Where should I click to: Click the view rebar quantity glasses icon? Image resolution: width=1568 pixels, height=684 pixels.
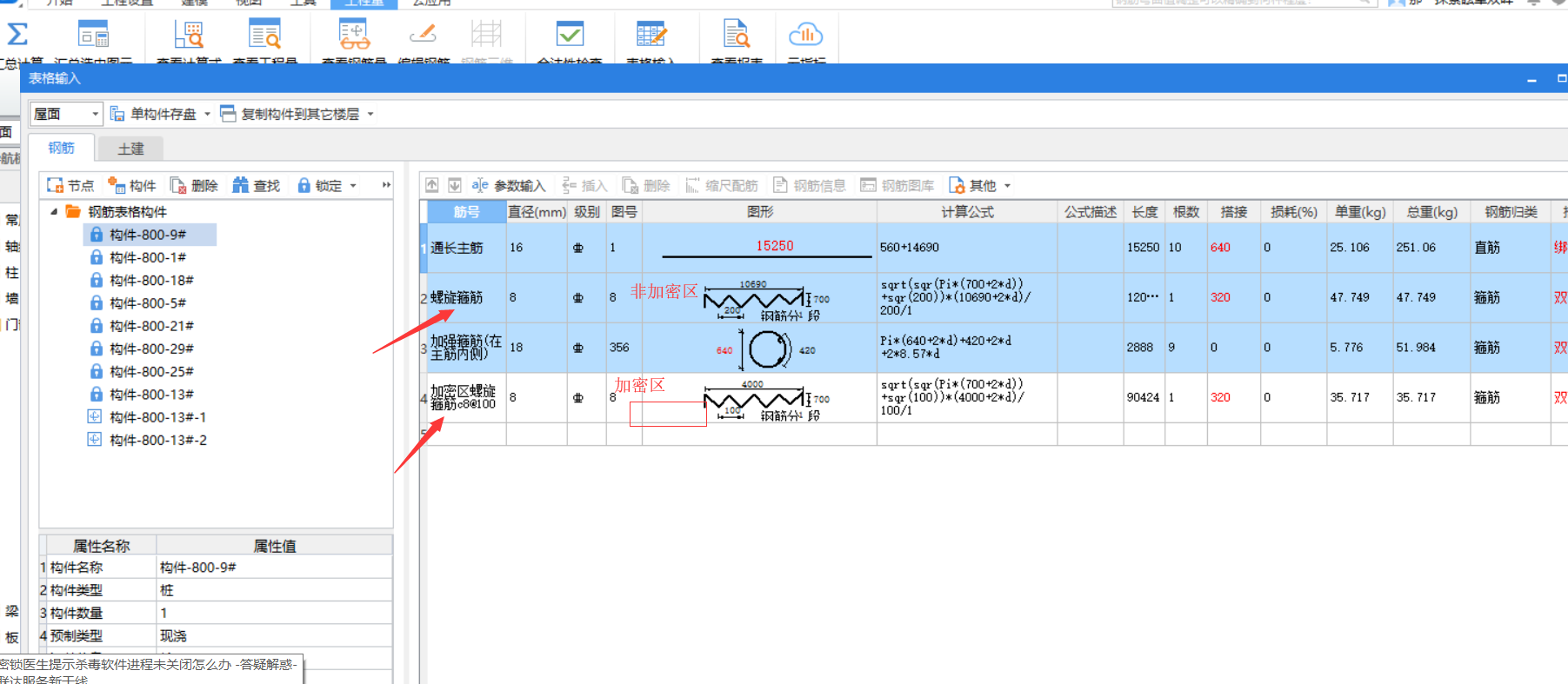tap(354, 35)
